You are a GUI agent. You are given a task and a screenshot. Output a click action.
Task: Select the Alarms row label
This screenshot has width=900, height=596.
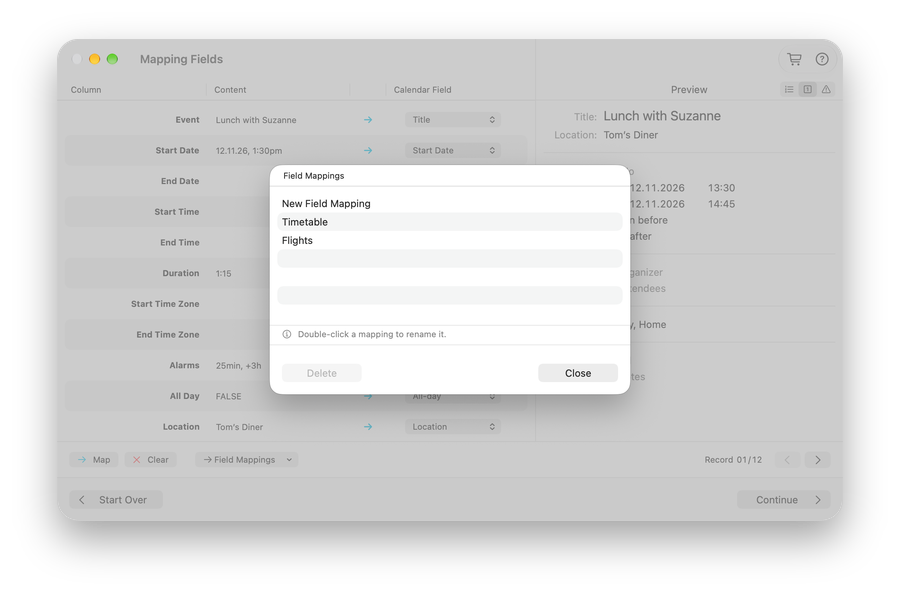tap(184, 365)
